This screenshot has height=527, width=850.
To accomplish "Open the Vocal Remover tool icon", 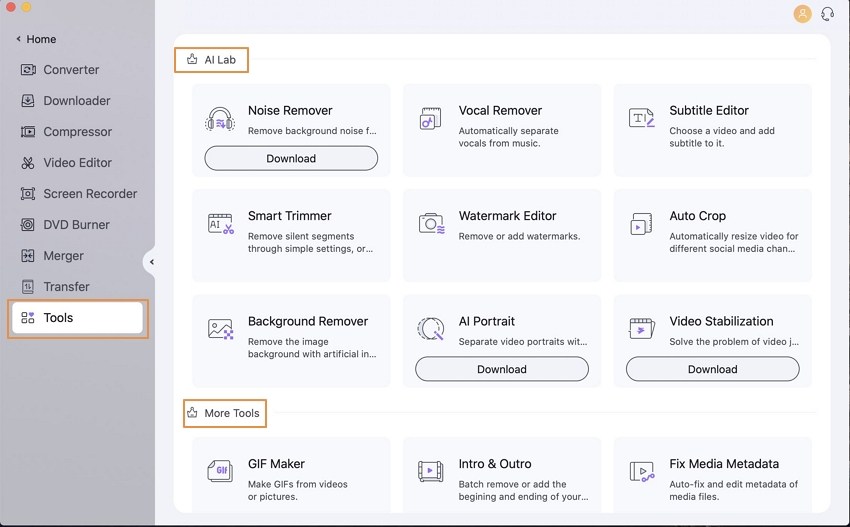I will click(x=430, y=119).
